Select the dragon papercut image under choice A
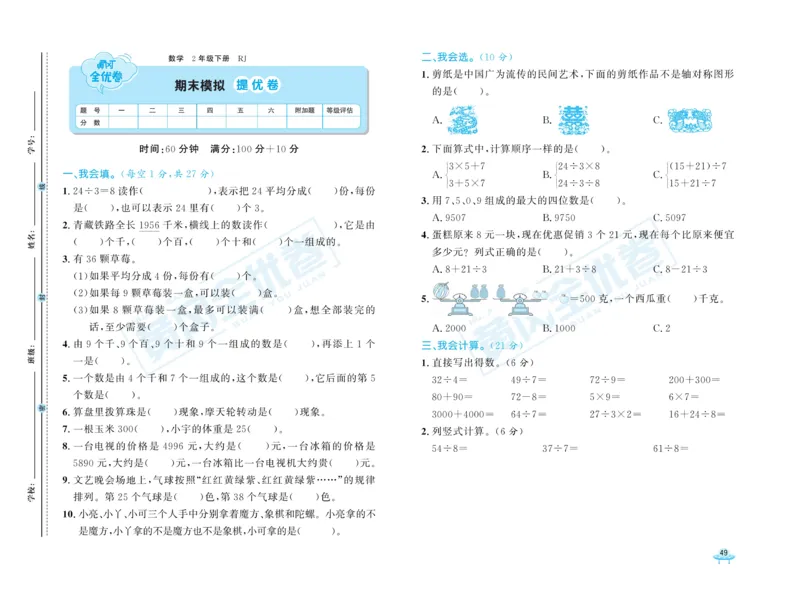 point(462,118)
